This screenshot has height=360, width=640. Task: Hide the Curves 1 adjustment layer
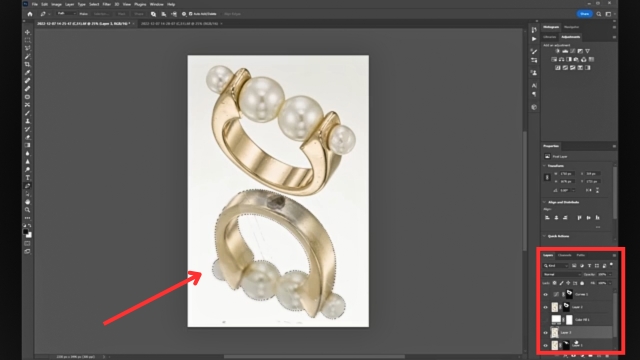546,294
